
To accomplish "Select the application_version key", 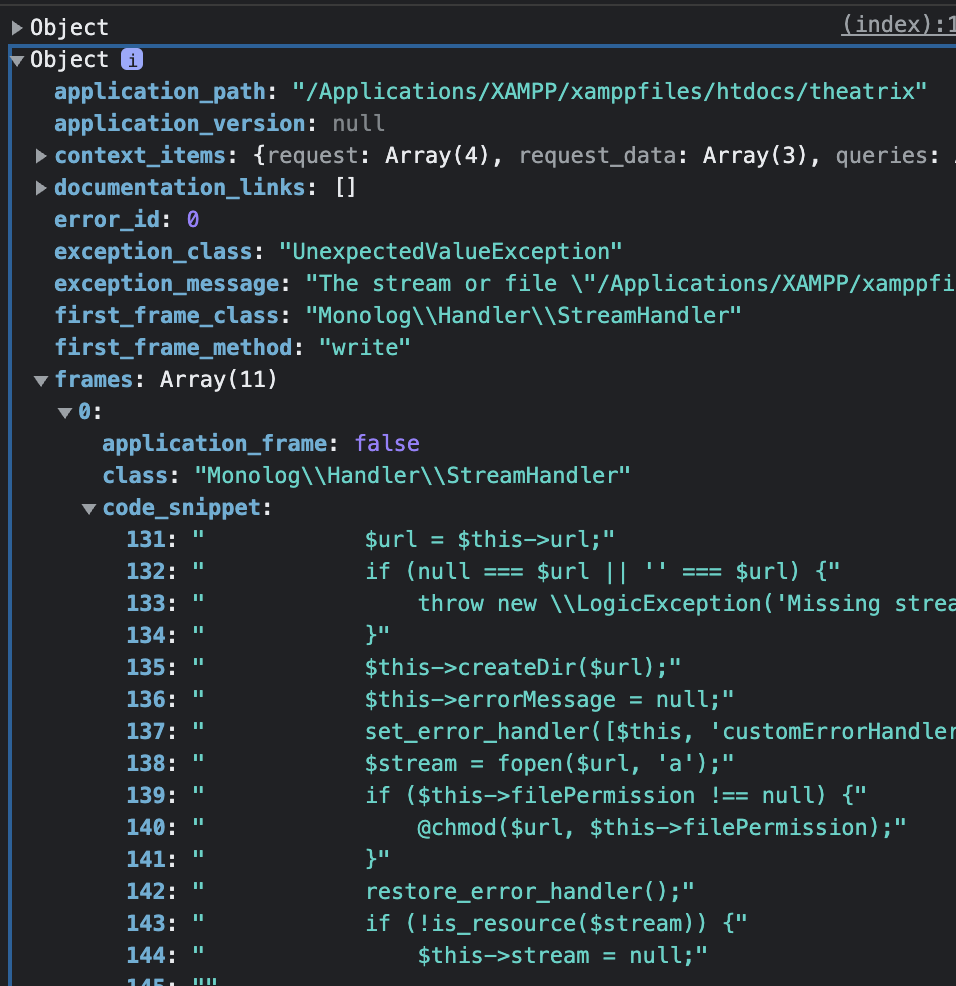I will coord(180,124).
